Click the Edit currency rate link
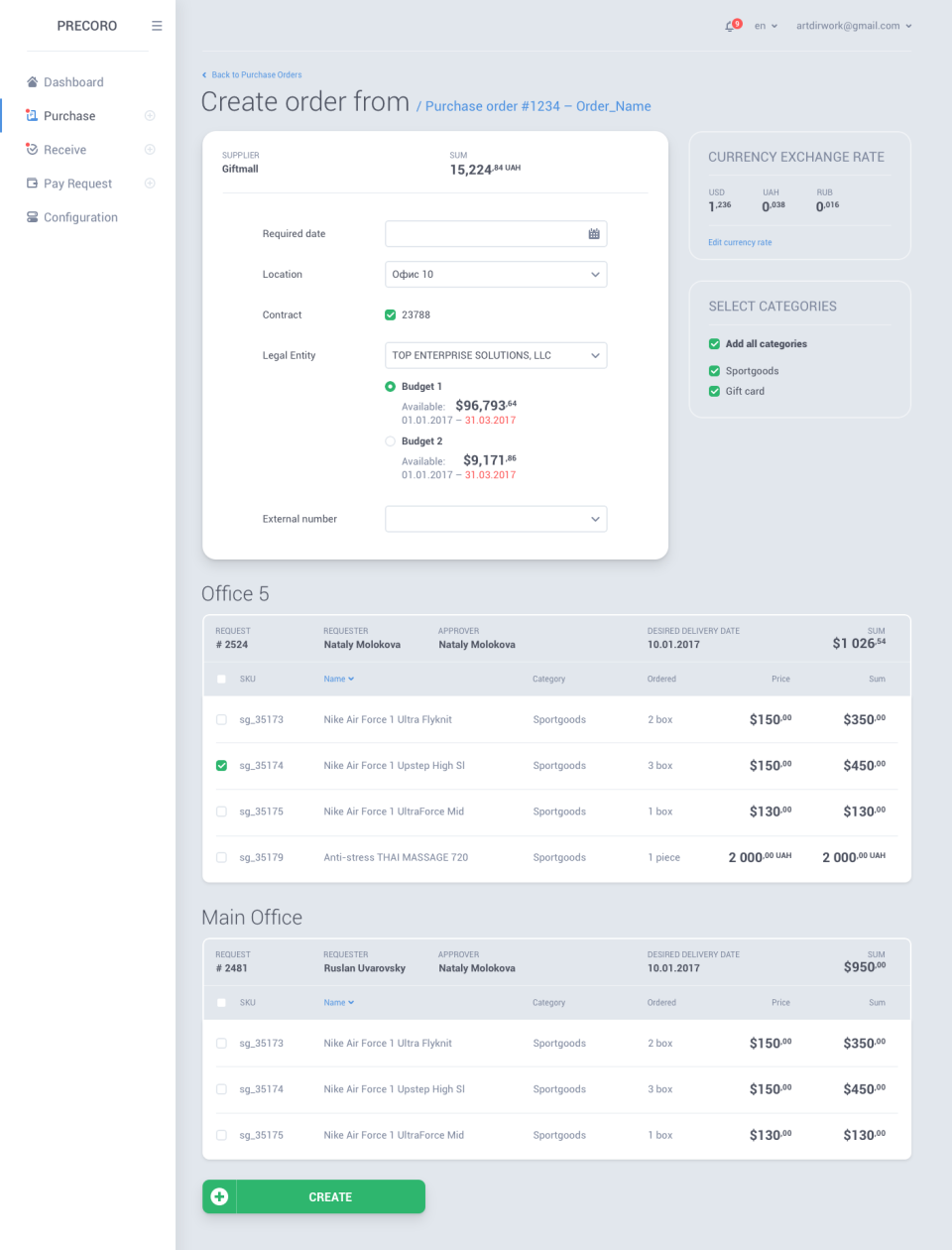Image resolution: width=952 pixels, height=1250 pixels. tap(740, 242)
